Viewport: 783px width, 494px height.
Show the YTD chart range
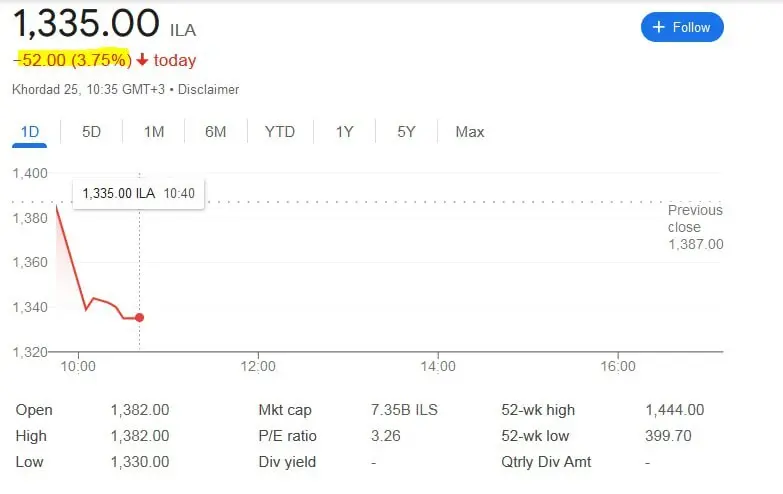(x=279, y=132)
